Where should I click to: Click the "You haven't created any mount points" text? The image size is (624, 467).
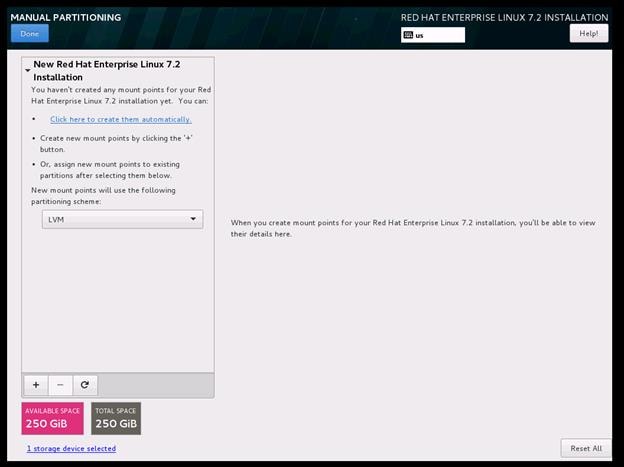(x=121, y=96)
